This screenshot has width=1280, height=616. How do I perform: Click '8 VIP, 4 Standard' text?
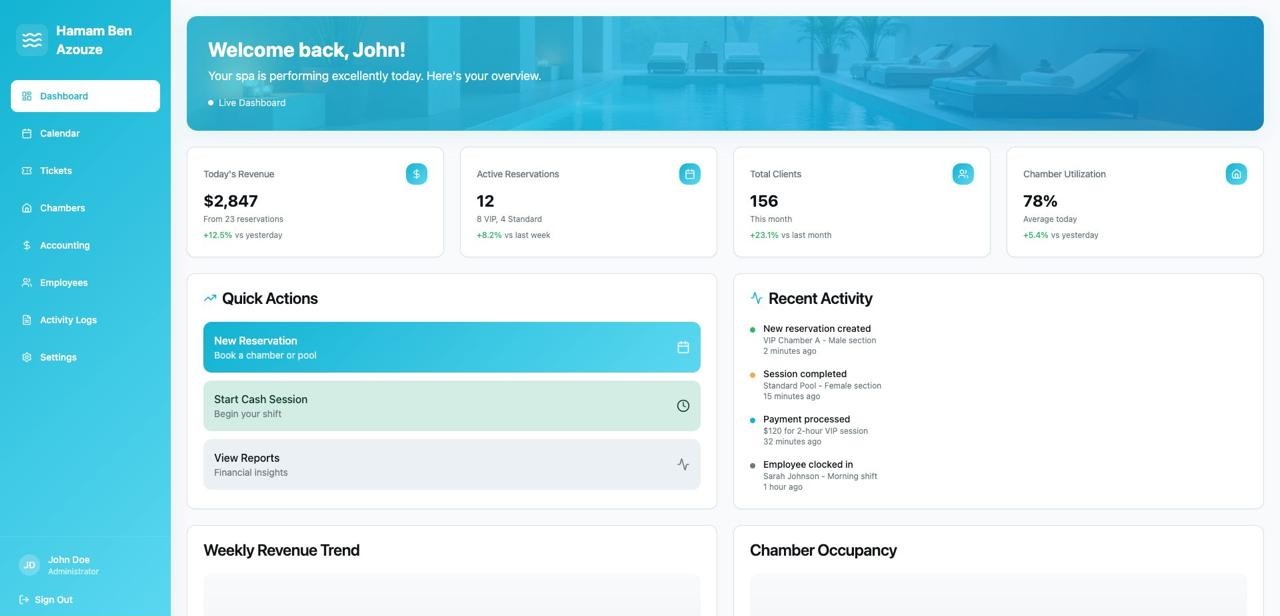(x=510, y=219)
